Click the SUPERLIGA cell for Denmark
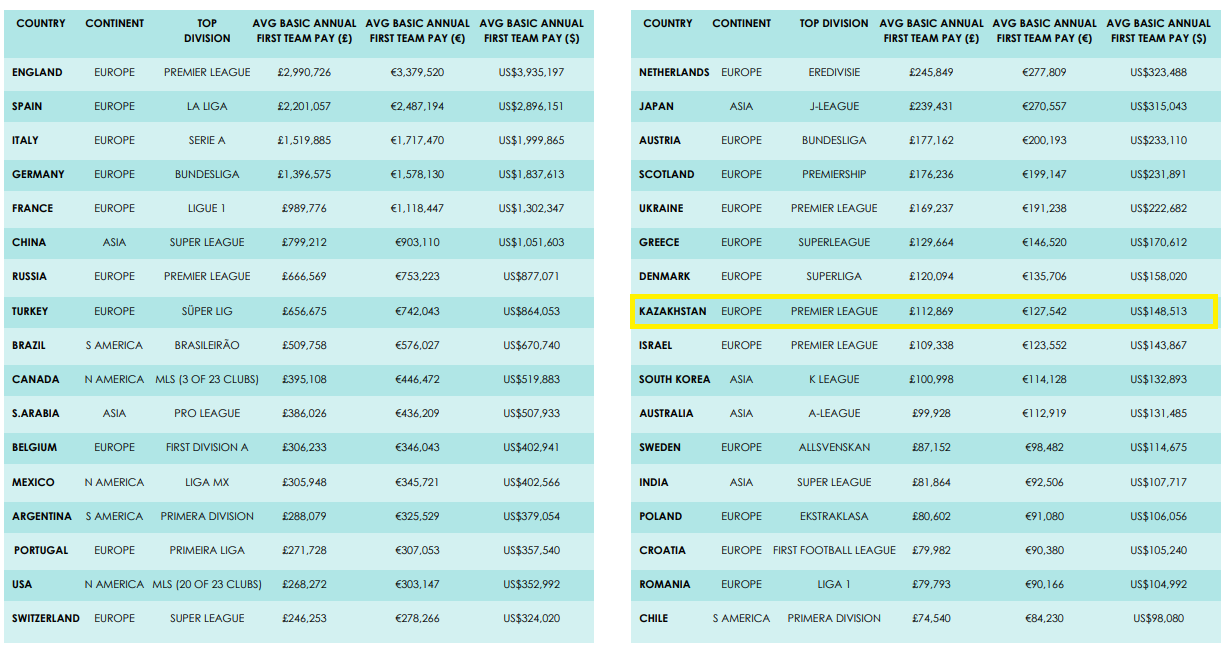The image size is (1227, 651). (834, 276)
